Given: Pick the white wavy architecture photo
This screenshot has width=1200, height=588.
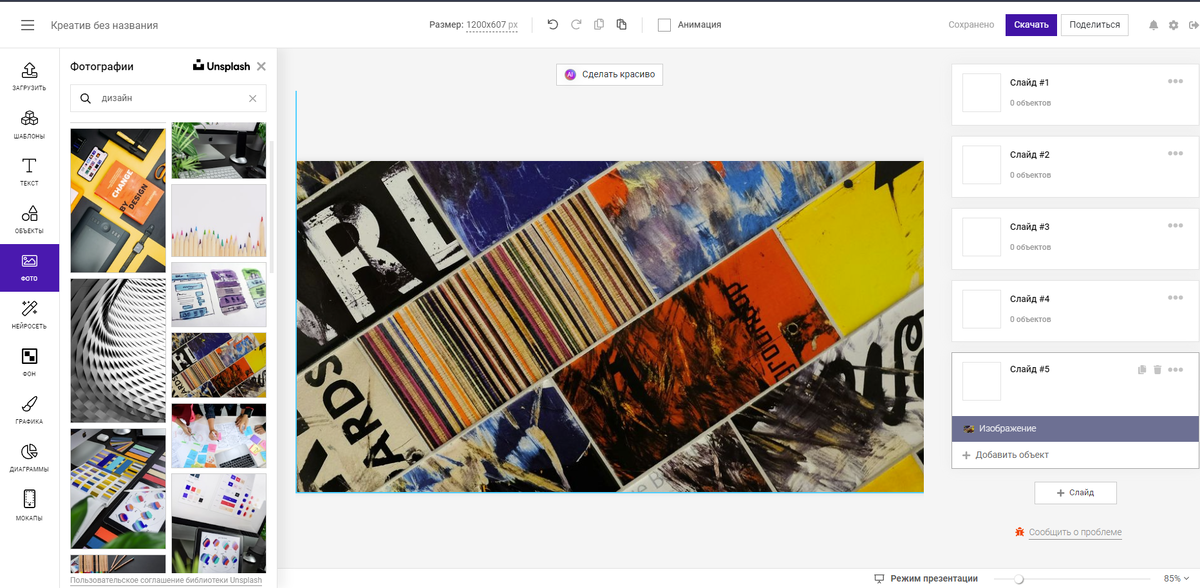Looking at the screenshot, I should pyautogui.click(x=118, y=350).
